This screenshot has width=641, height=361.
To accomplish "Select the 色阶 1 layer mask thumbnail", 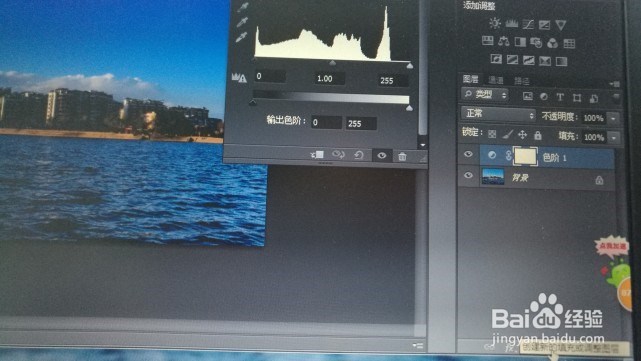I will click(525, 156).
